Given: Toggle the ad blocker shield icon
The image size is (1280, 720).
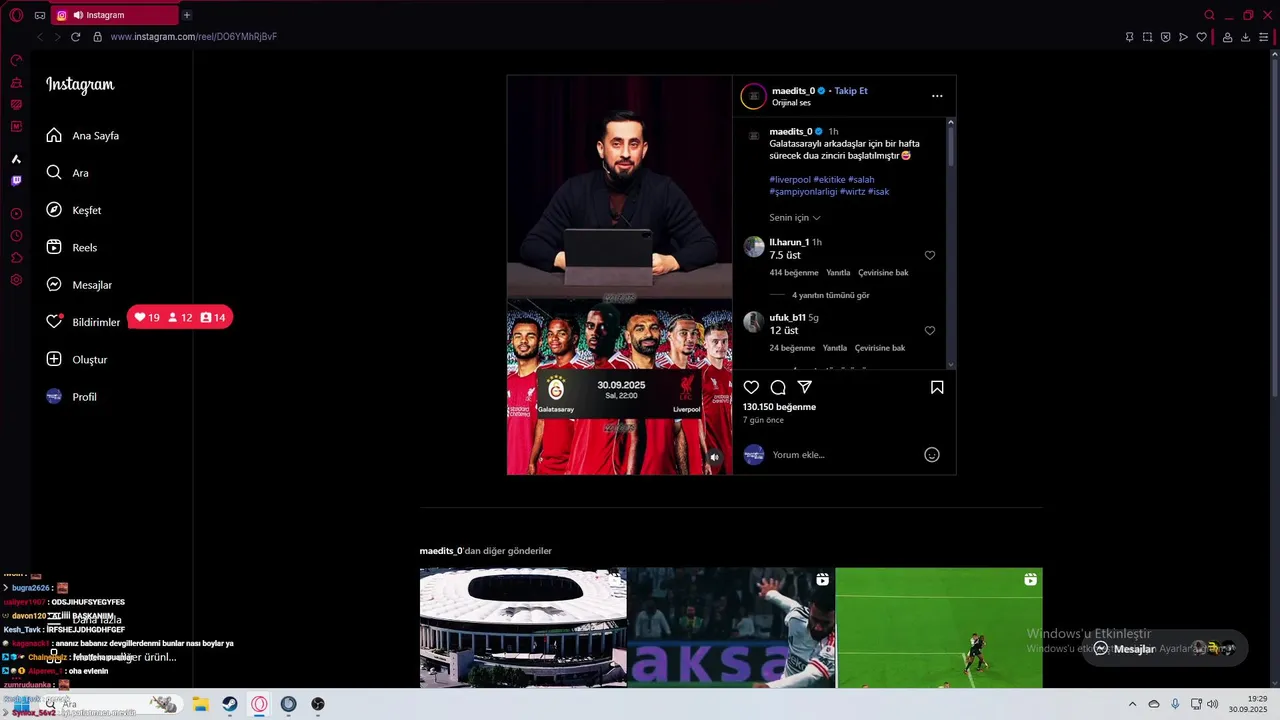Looking at the screenshot, I should 1165,37.
